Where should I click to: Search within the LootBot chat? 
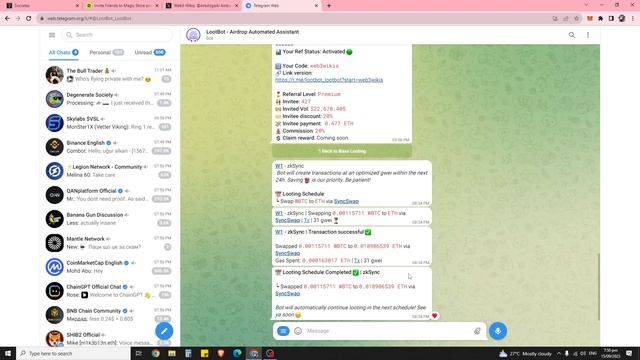tap(572, 35)
